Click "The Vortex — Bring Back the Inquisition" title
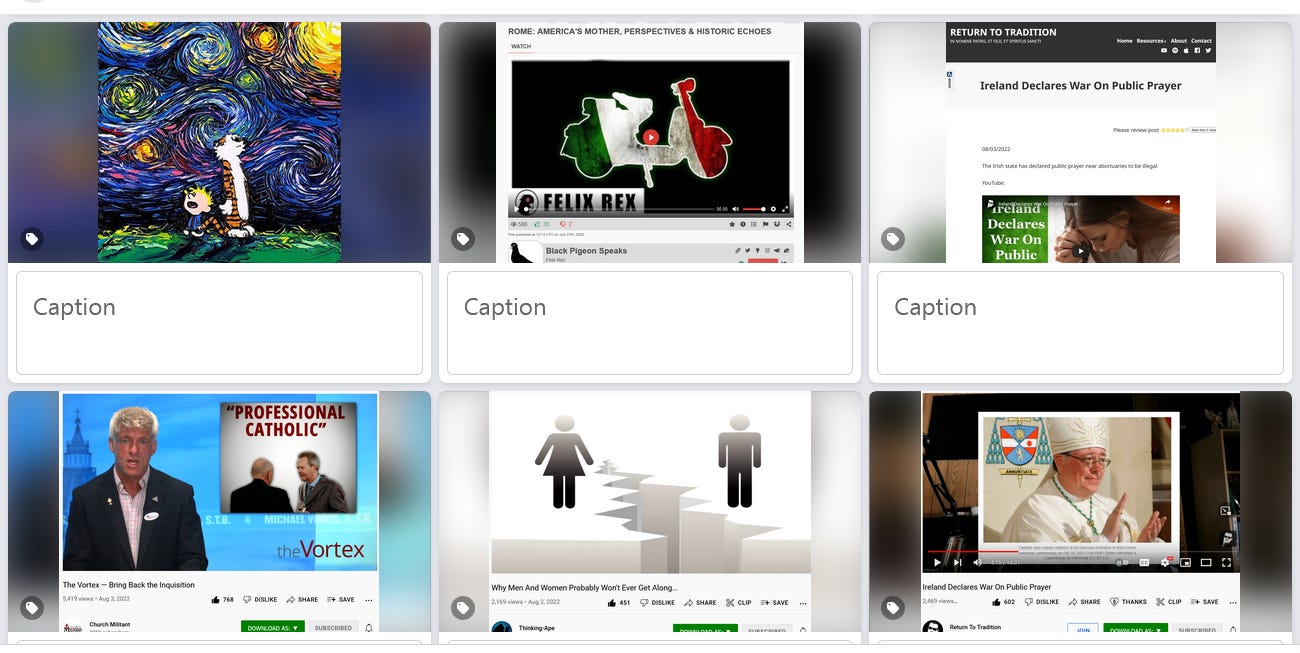Image resolution: width=1300 pixels, height=653 pixels. [x=129, y=585]
